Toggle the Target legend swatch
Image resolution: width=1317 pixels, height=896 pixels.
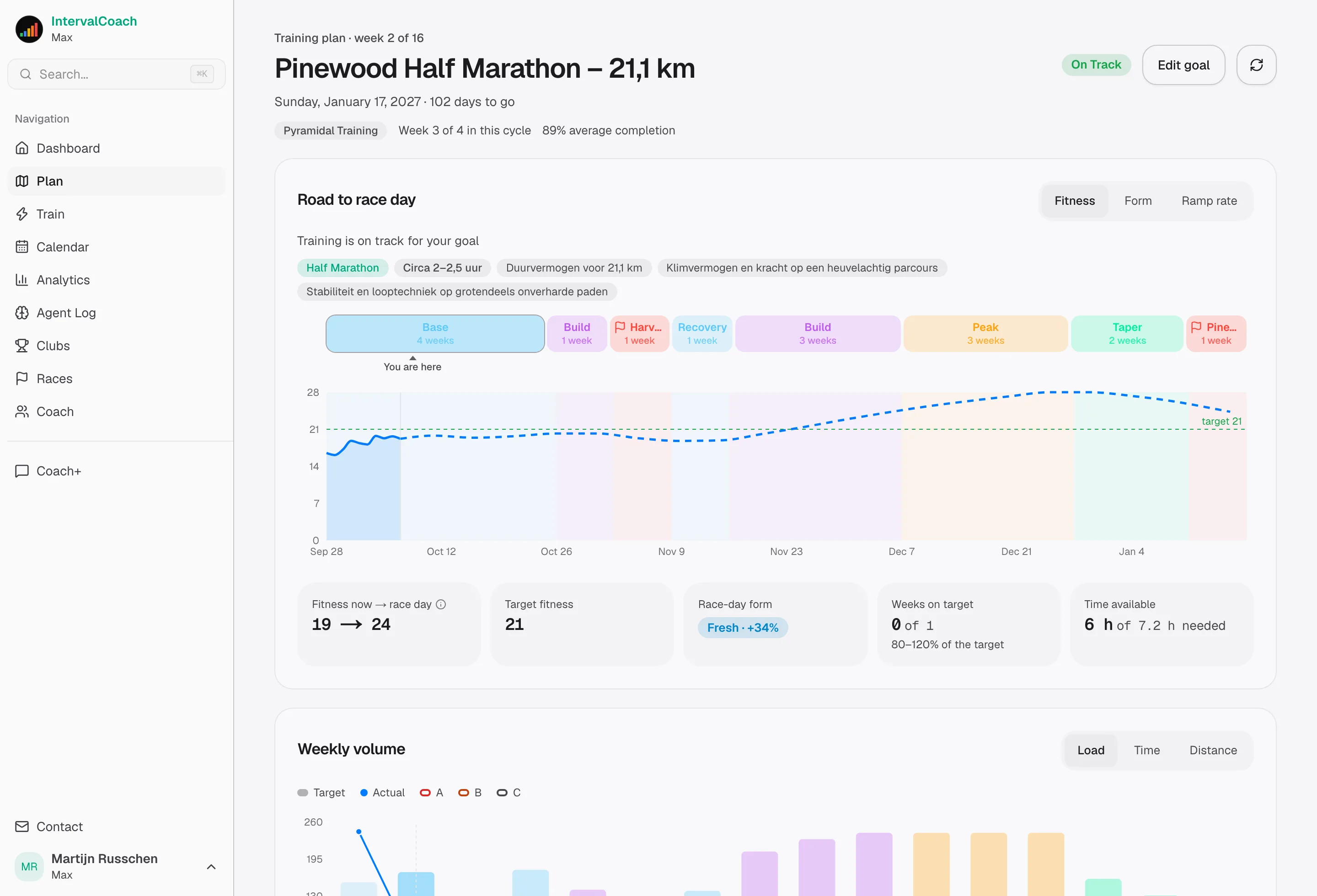pyautogui.click(x=303, y=793)
